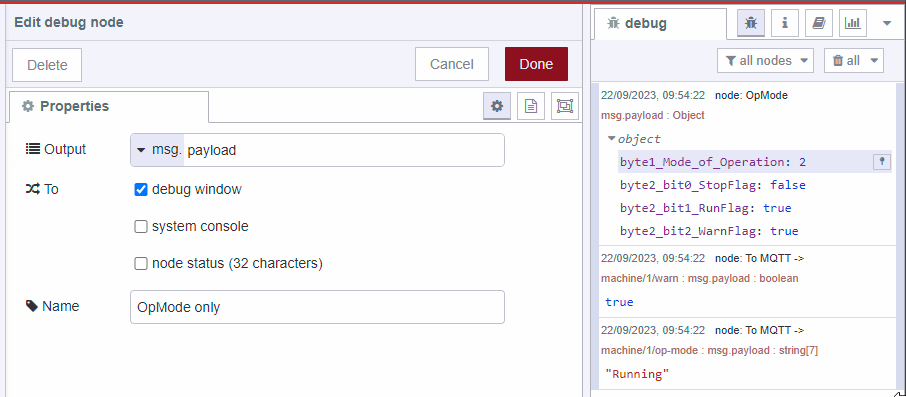Open the sidebar tabs dropdown arrow

(x=888, y=23)
